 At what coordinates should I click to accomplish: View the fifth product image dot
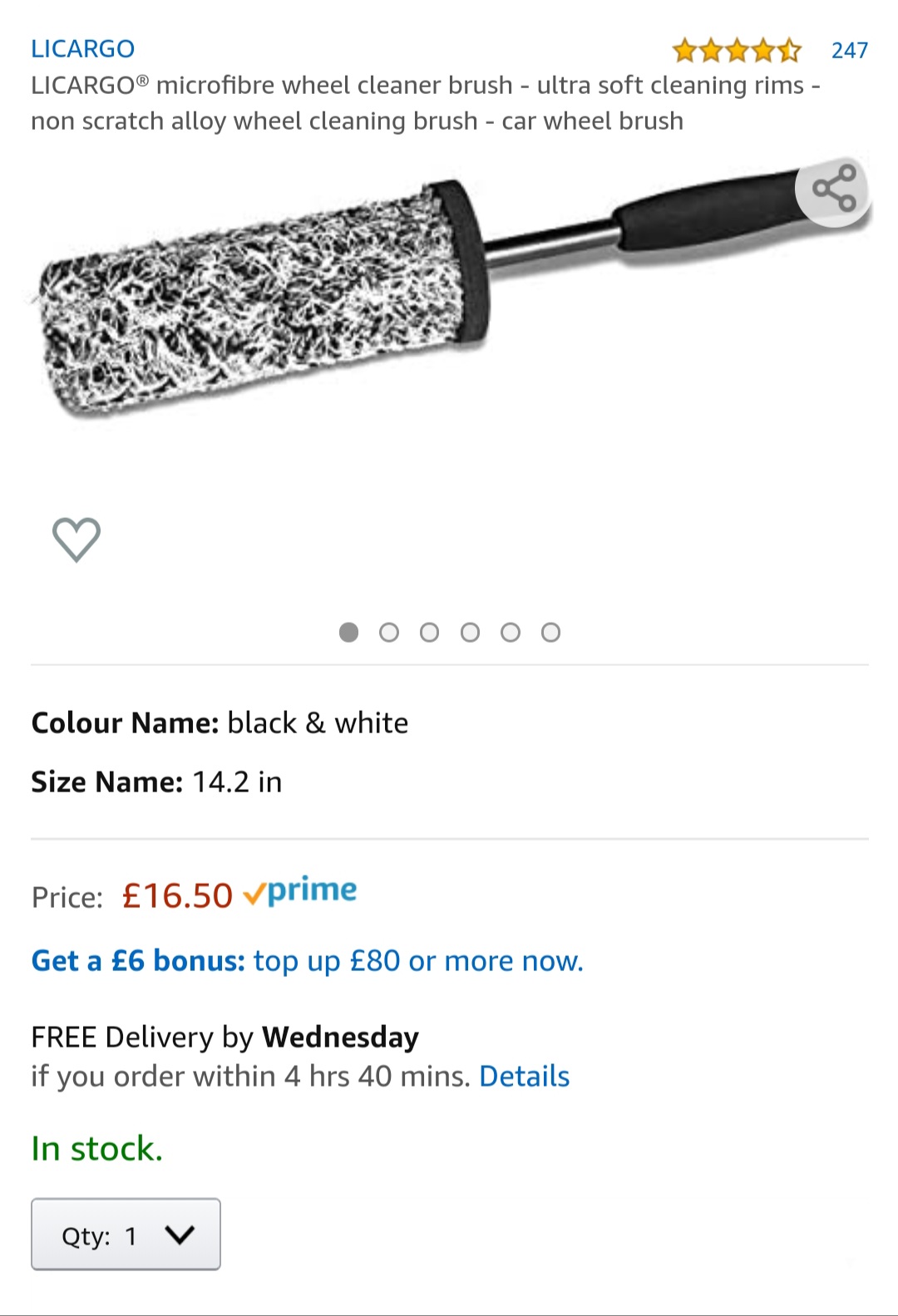point(511,633)
